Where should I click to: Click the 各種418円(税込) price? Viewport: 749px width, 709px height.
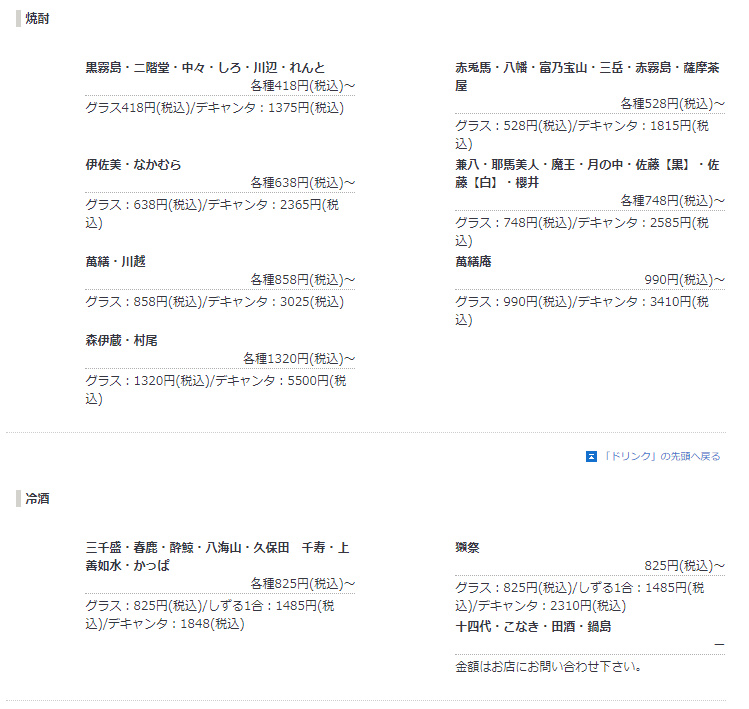tap(303, 86)
